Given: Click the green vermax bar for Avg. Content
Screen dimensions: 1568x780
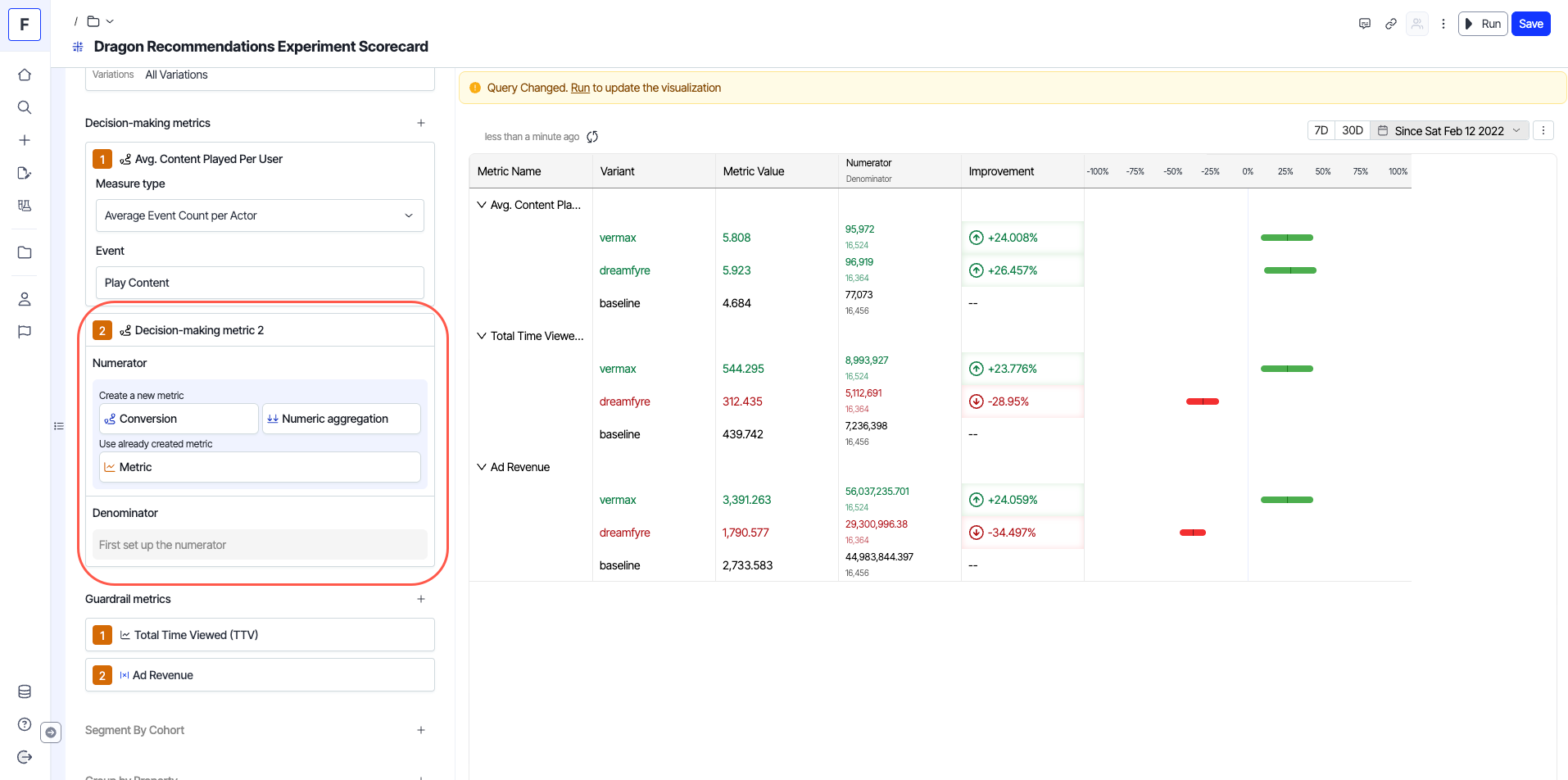Looking at the screenshot, I should pos(1287,238).
